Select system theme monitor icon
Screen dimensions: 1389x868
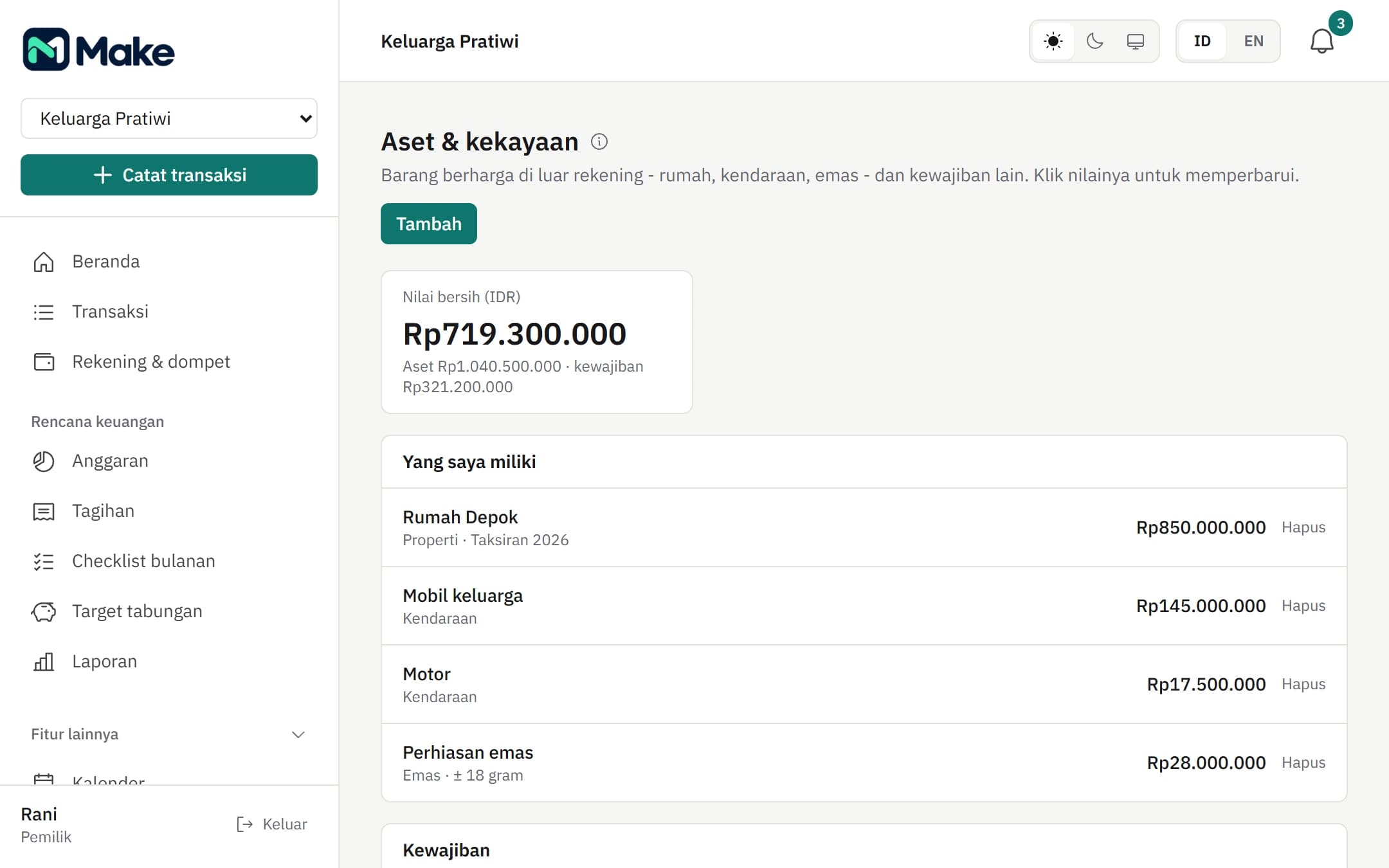coord(1136,41)
